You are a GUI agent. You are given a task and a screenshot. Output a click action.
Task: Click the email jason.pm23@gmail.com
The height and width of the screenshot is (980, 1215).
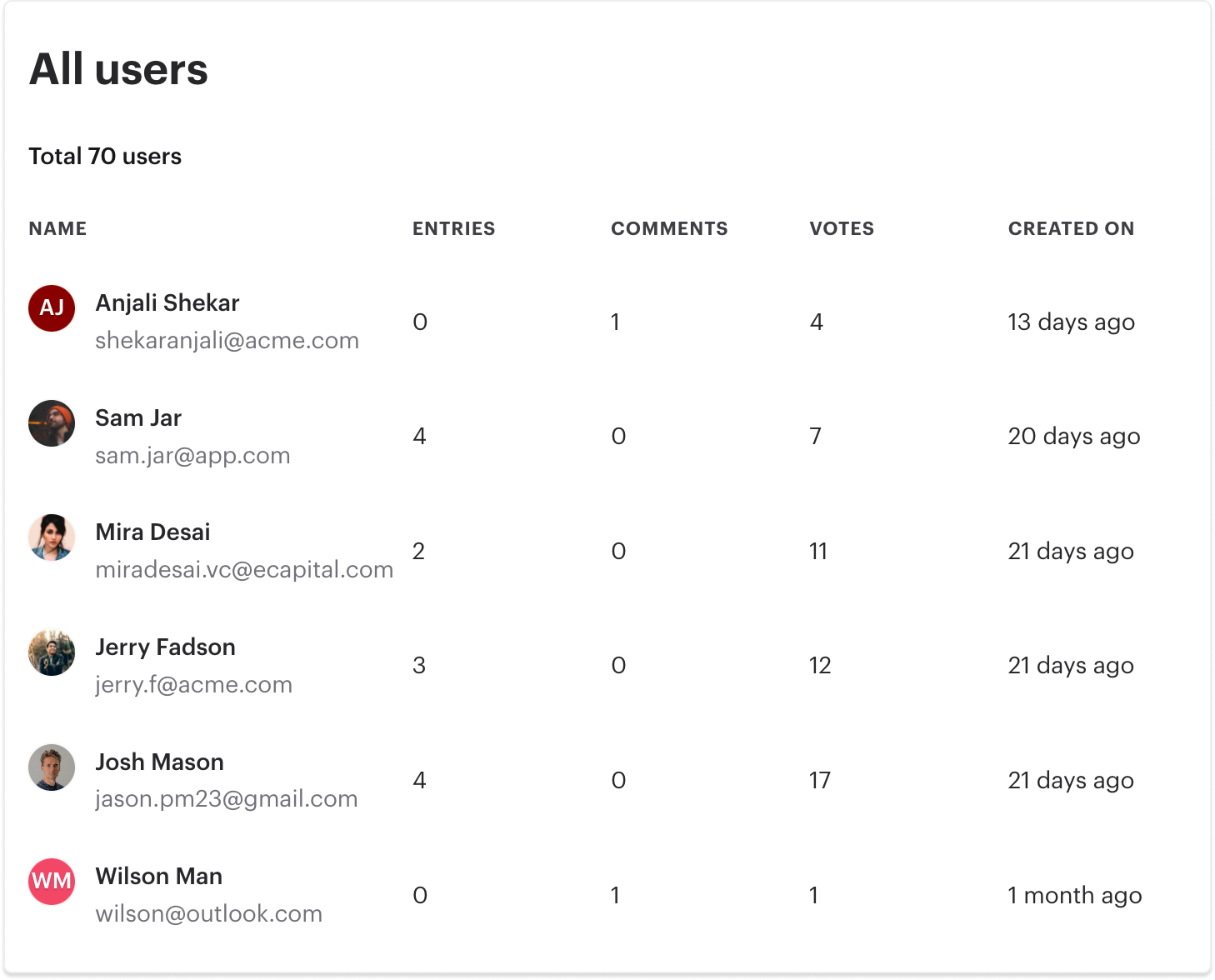(x=227, y=799)
